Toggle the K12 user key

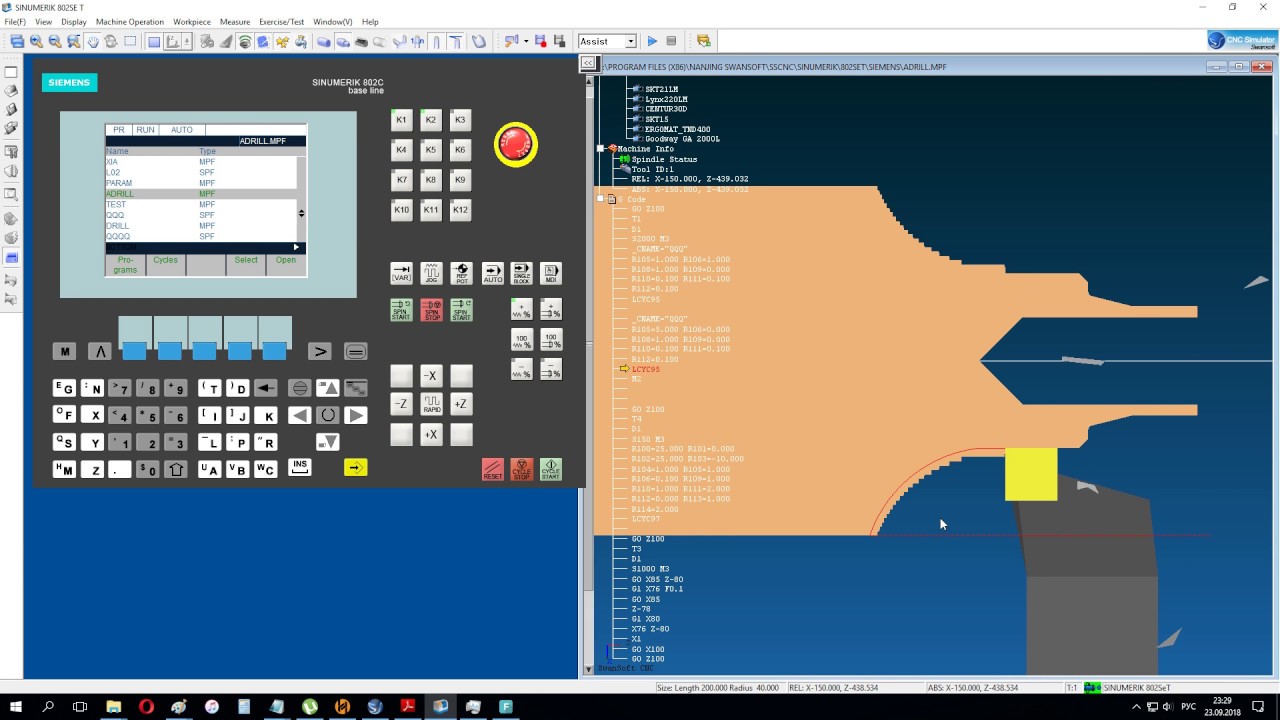click(460, 210)
